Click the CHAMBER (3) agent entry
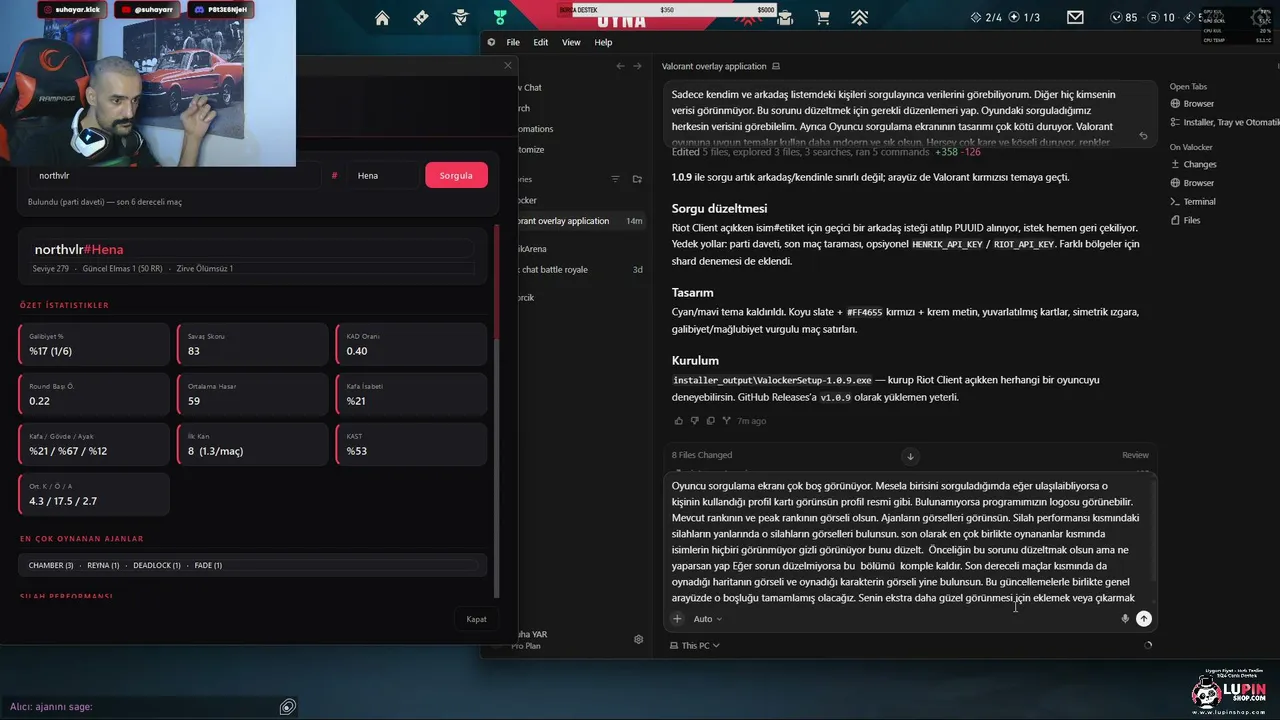Image resolution: width=1280 pixels, height=720 pixels. [x=51, y=565]
